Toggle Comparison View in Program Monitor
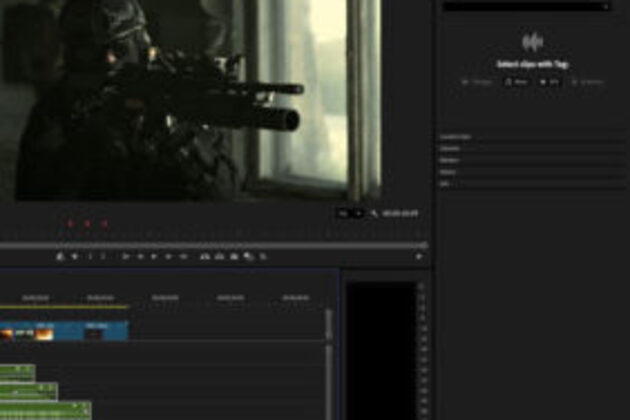630x420 pixels. tap(249, 256)
